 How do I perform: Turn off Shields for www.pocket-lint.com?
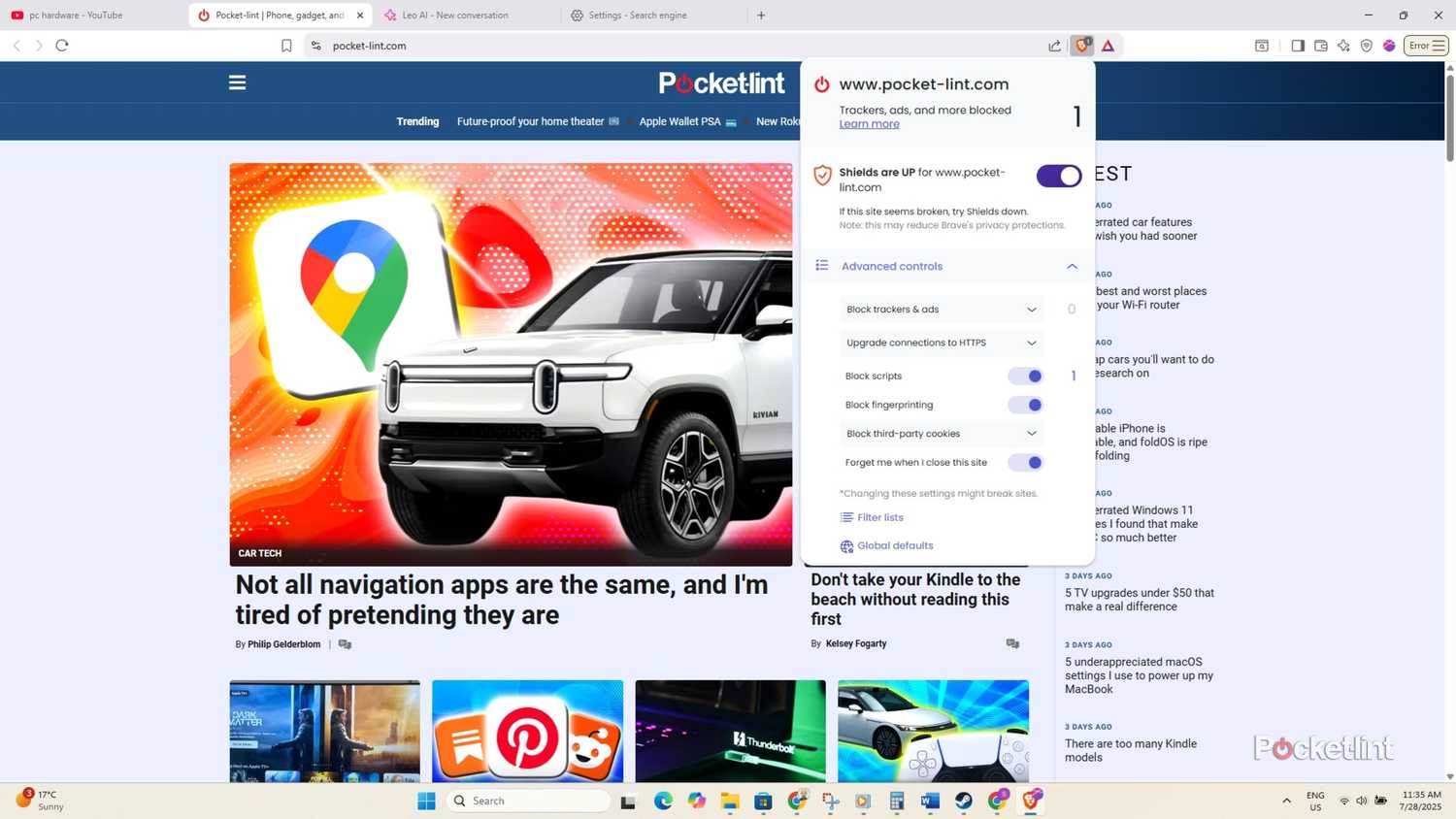(x=1058, y=176)
